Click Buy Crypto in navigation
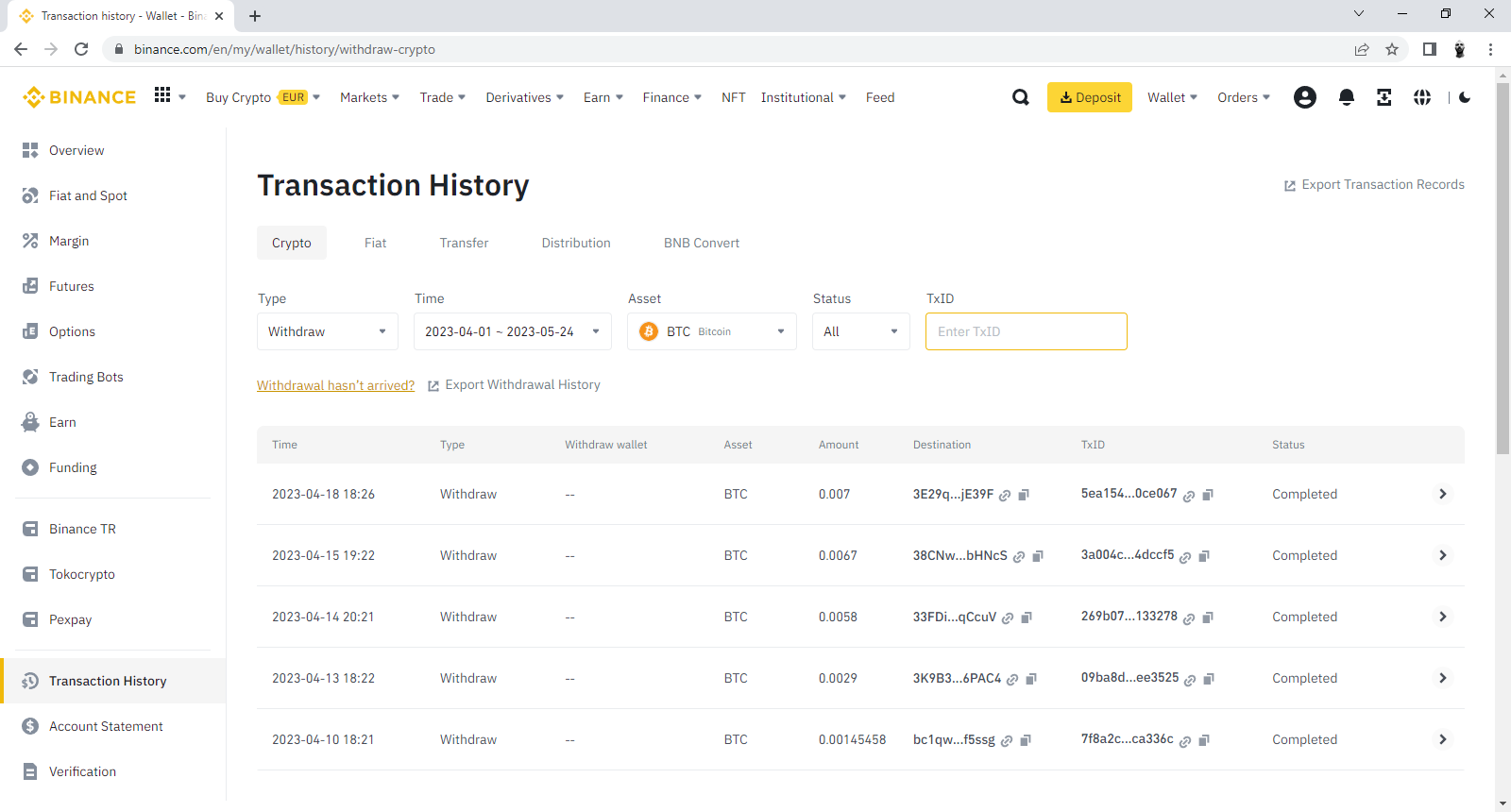Image resolution: width=1511 pixels, height=812 pixels. (238, 97)
